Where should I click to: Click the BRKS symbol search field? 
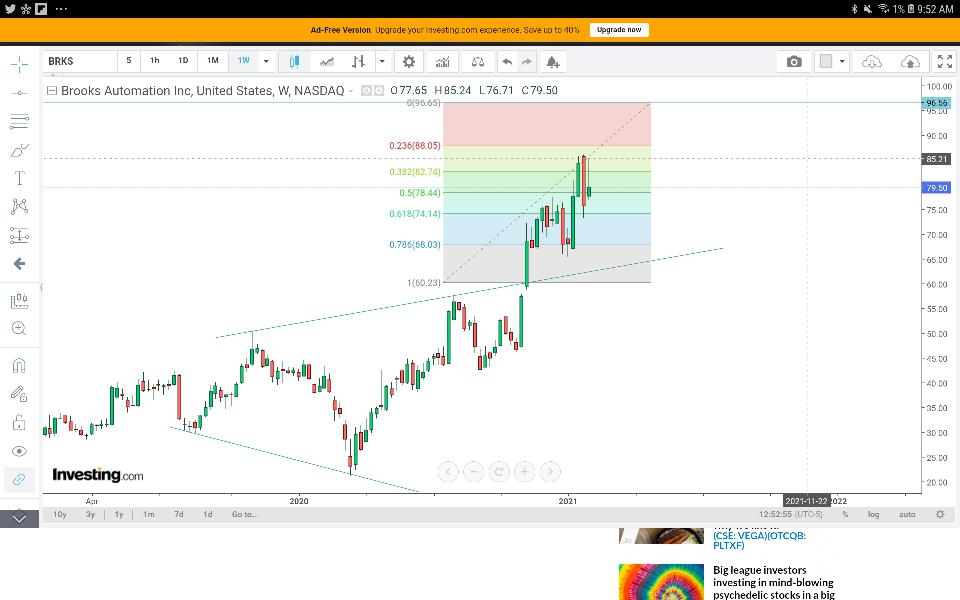80,61
